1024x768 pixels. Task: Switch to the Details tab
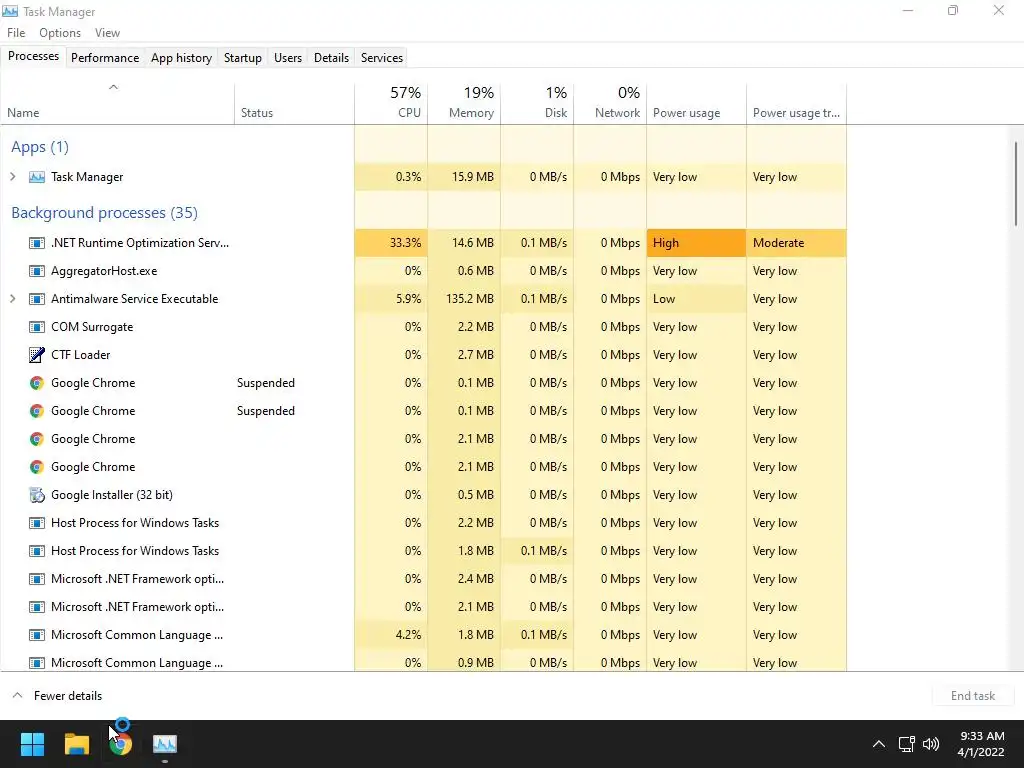pyautogui.click(x=331, y=57)
